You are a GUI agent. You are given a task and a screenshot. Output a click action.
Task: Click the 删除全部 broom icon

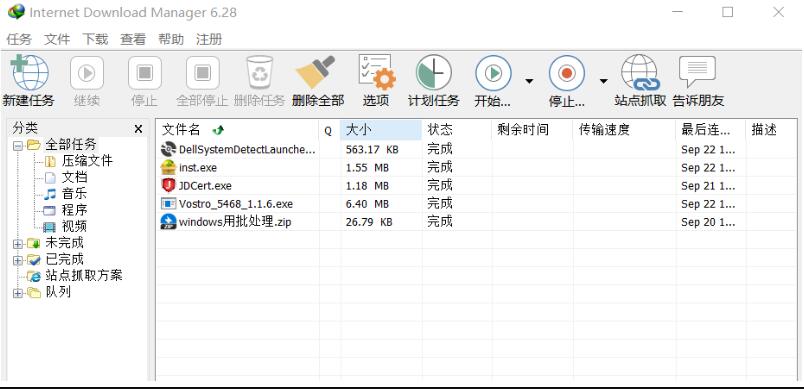316,72
